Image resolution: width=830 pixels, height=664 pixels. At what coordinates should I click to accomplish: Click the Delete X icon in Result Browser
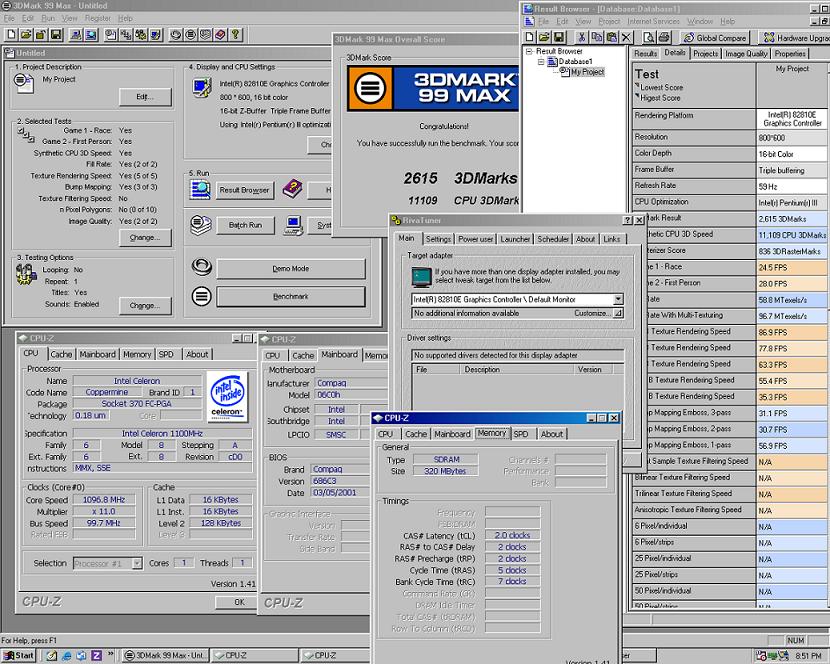(626, 37)
